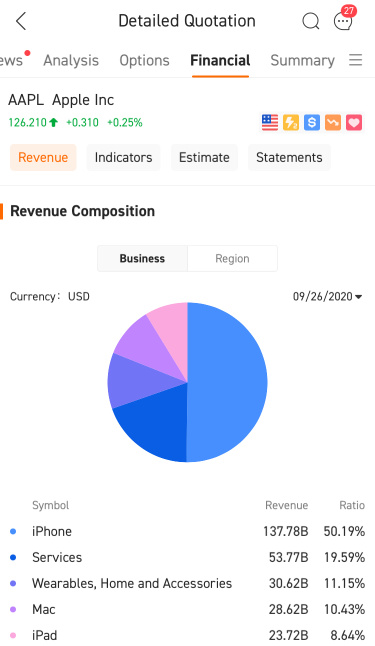The height and width of the screenshot is (646, 375).
Task: Open the search magnifier icon
Action: tap(311, 21)
